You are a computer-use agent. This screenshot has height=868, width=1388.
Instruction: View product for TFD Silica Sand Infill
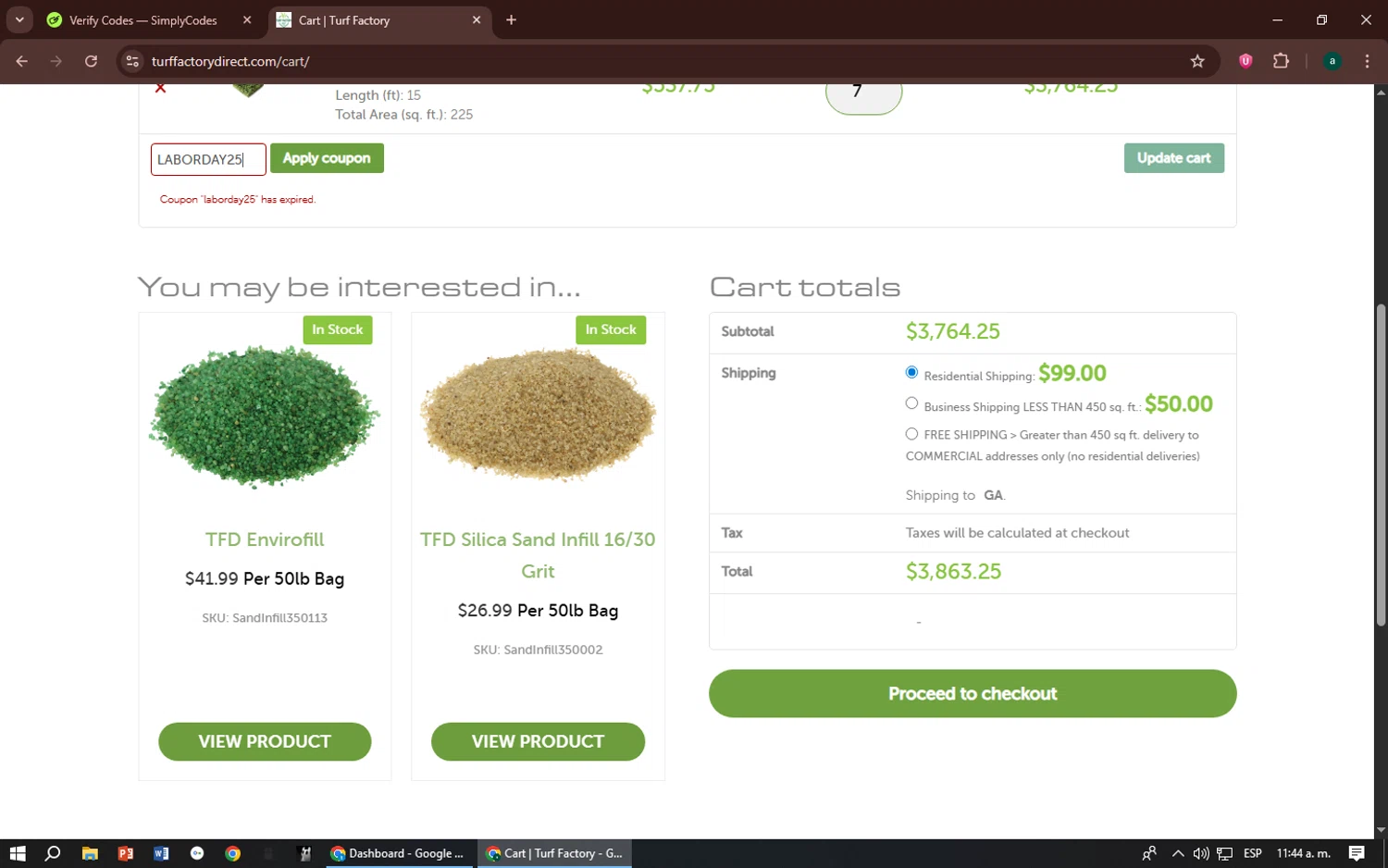(538, 741)
